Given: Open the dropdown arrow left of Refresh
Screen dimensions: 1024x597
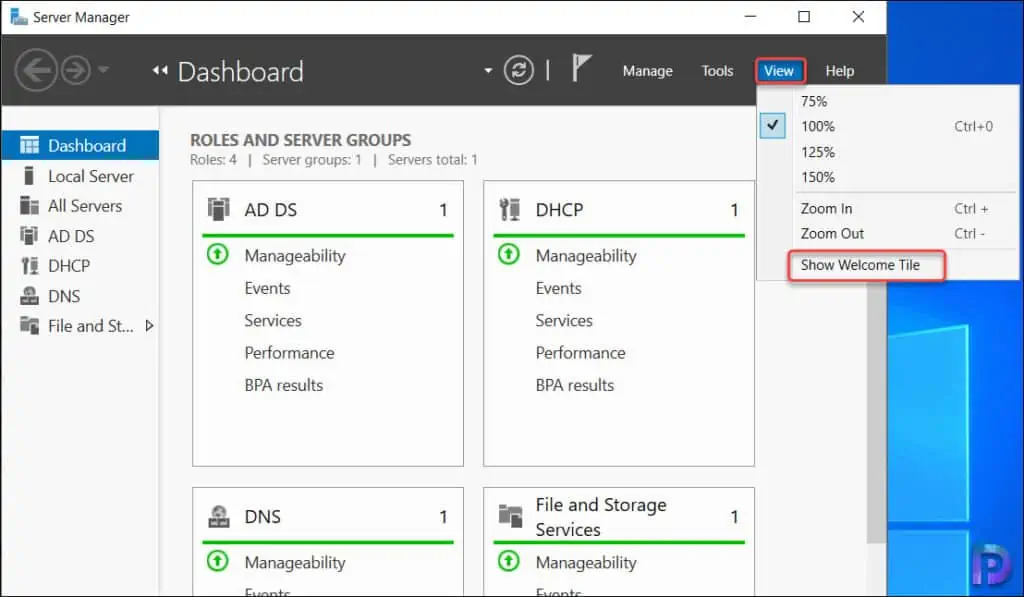Looking at the screenshot, I should pyautogui.click(x=488, y=71).
